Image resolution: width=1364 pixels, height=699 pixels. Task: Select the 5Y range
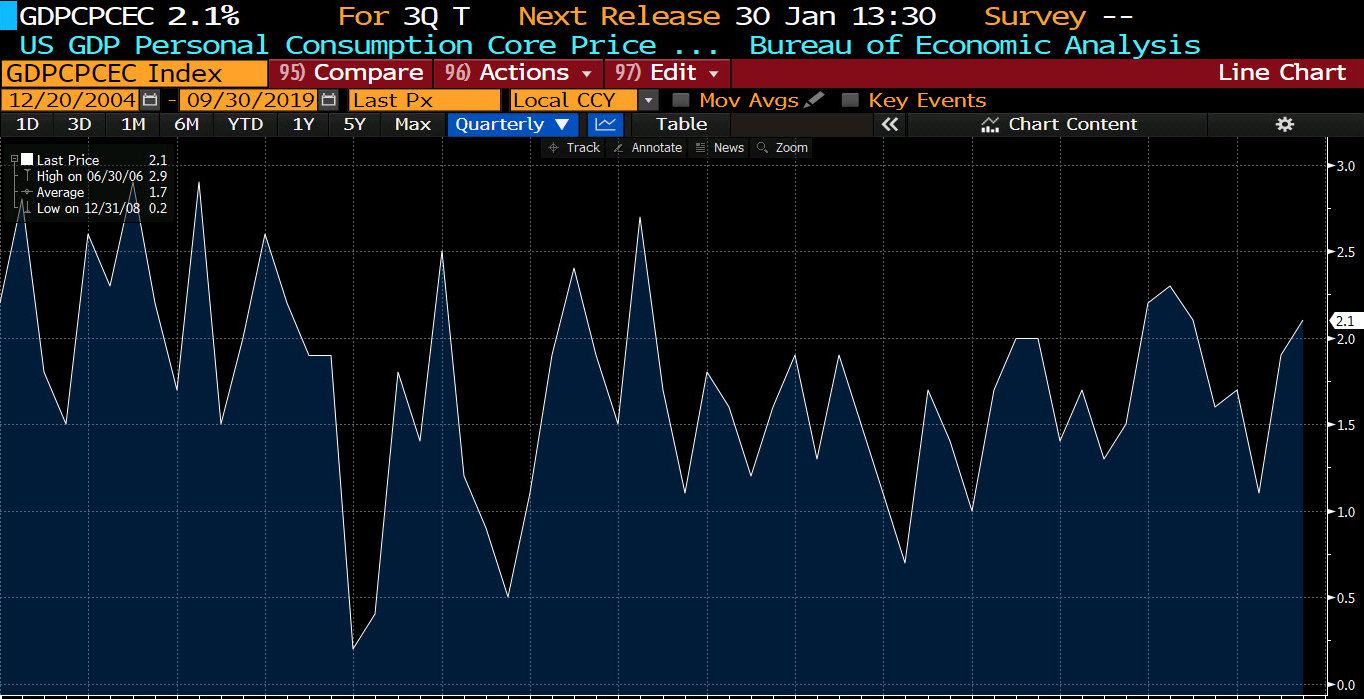click(355, 124)
